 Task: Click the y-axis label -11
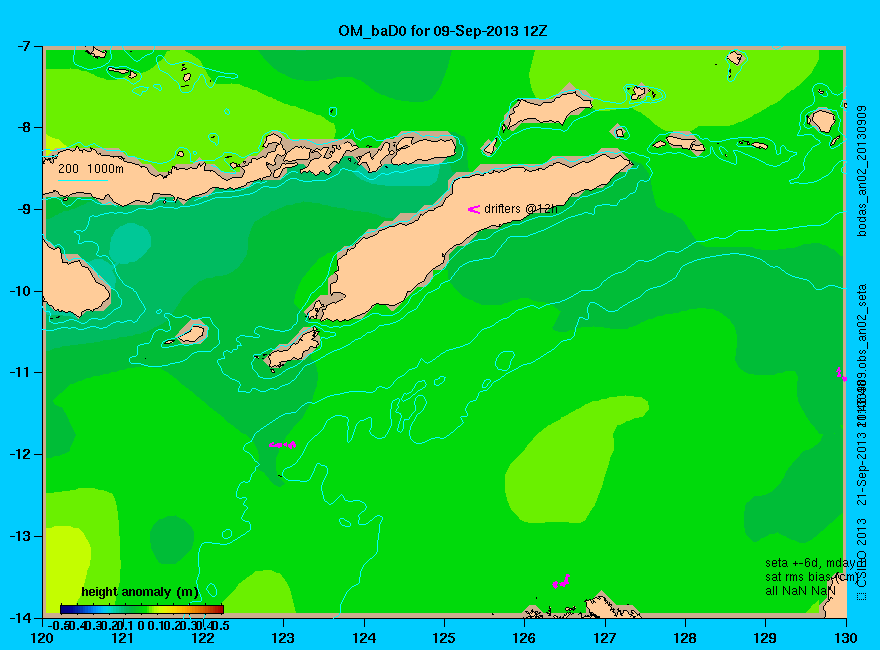(21, 372)
